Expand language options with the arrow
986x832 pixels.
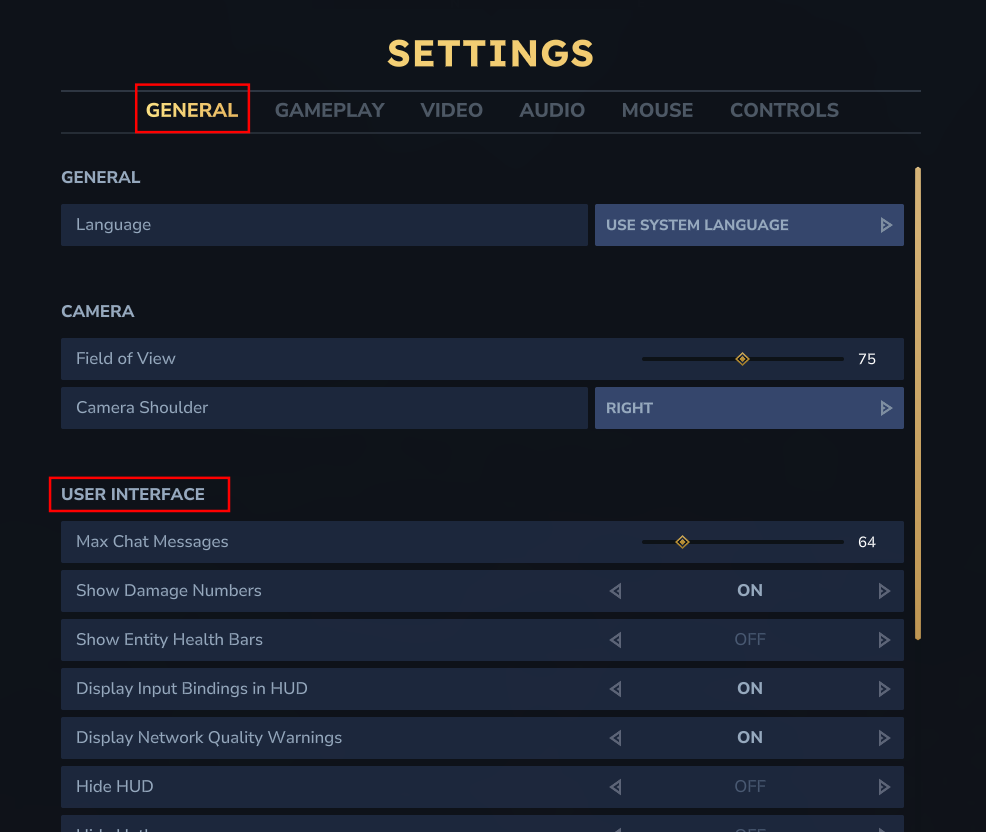point(886,225)
